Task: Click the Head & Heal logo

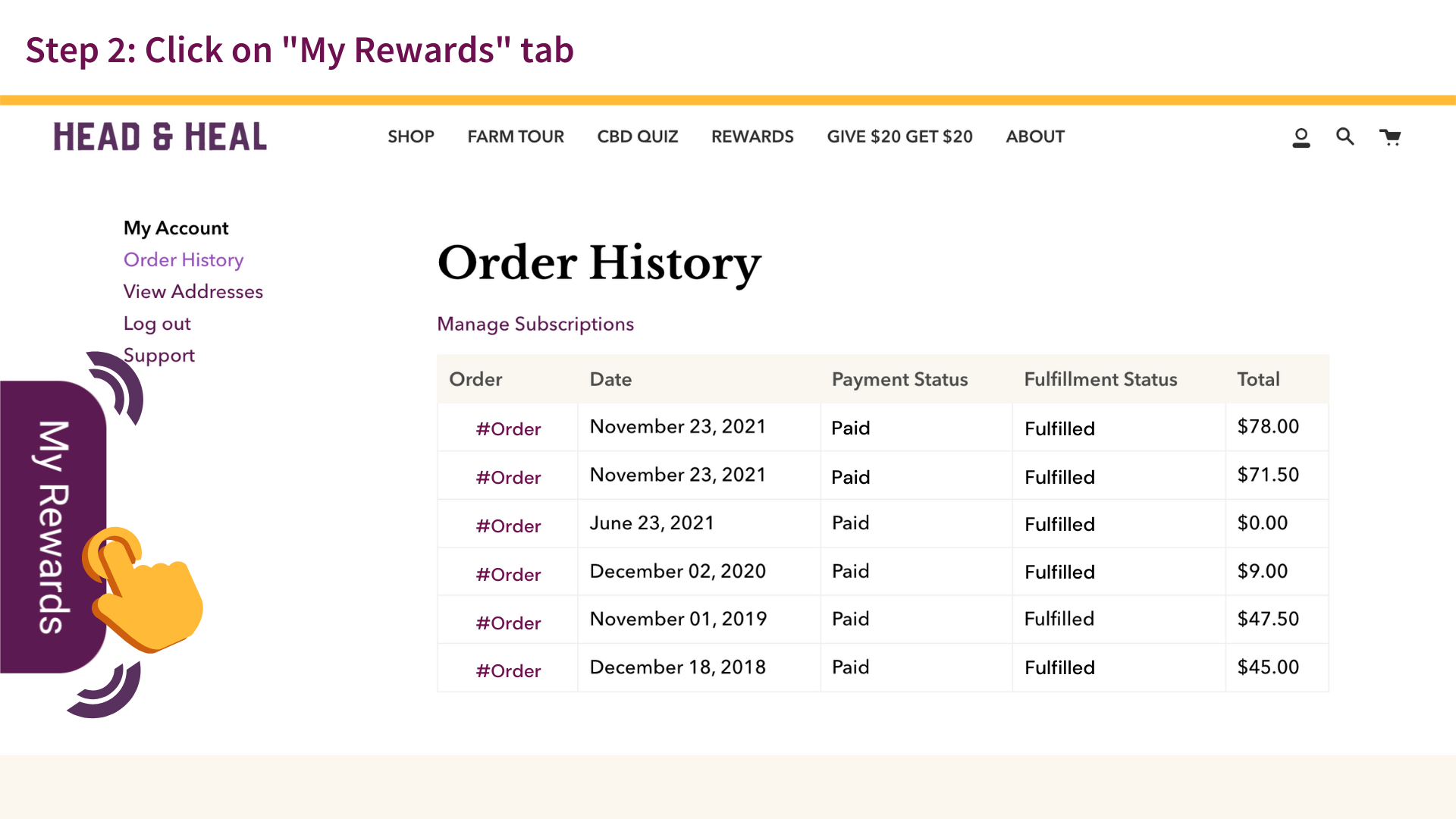Action: (x=160, y=137)
